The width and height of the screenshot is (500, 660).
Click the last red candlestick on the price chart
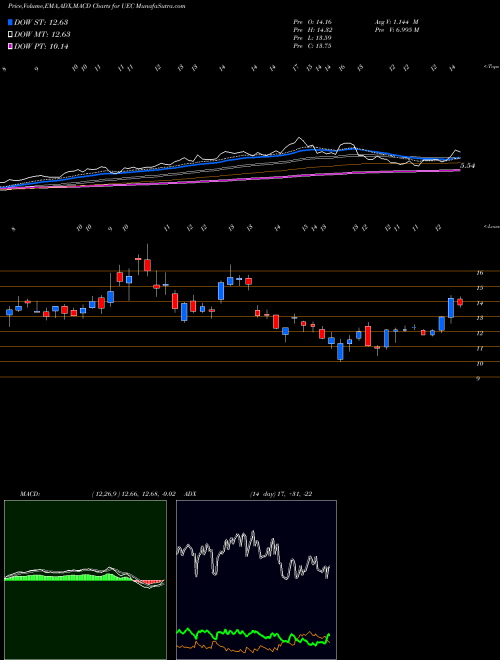[460, 302]
